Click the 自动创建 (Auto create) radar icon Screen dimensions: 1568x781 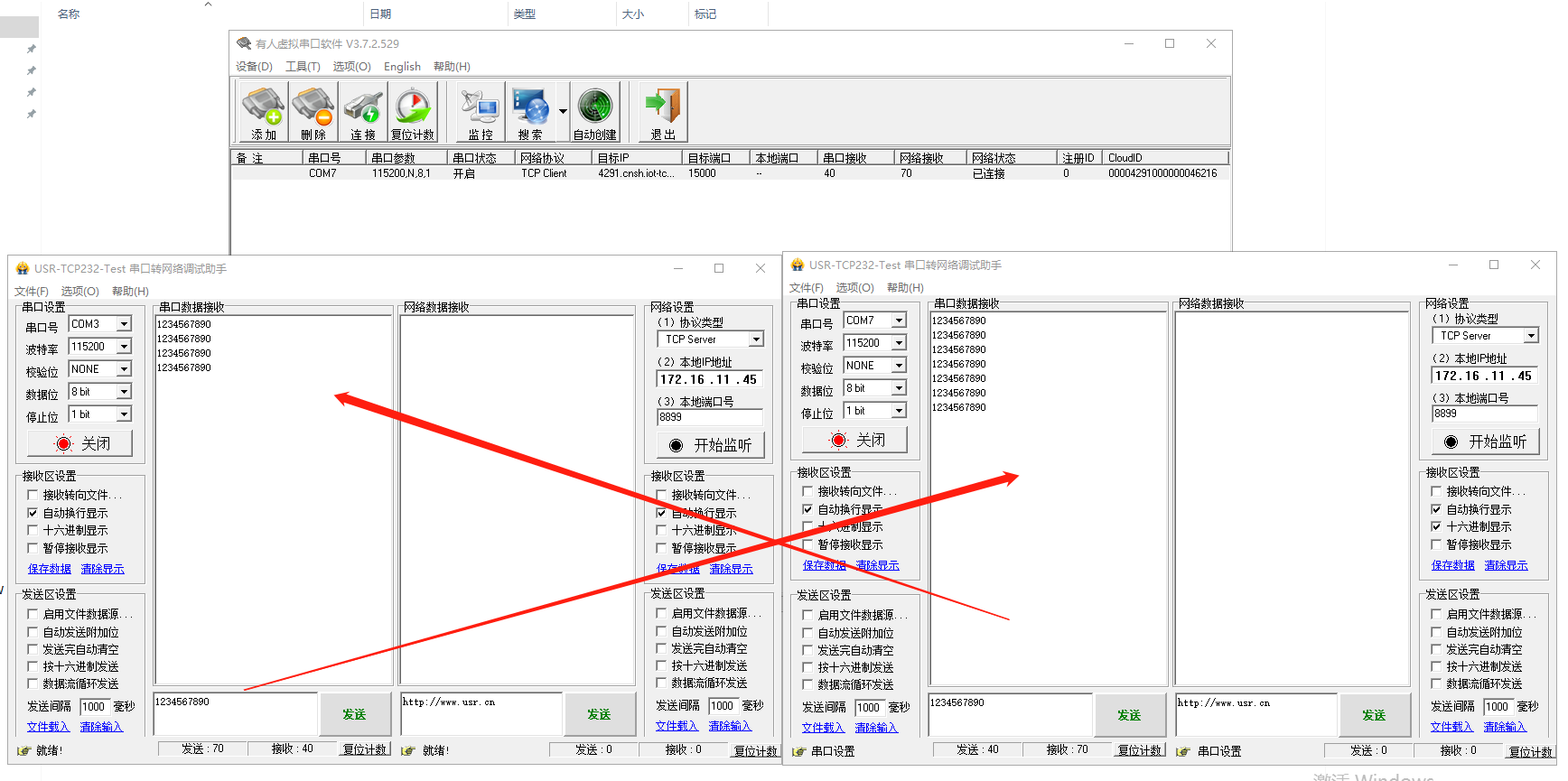pos(595,112)
